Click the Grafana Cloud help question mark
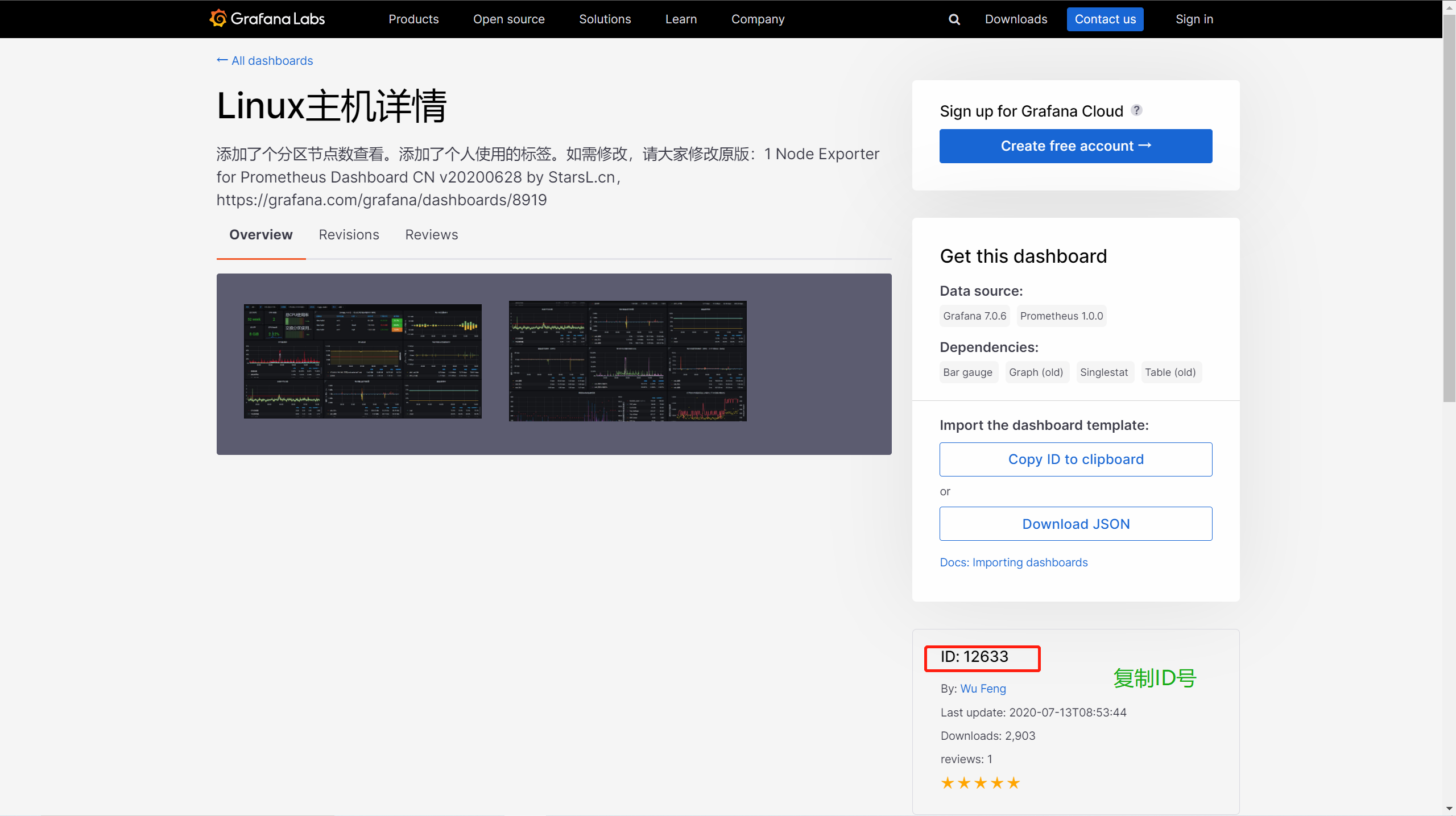The width and height of the screenshot is (1456, 816). (x=1136, y=110)
